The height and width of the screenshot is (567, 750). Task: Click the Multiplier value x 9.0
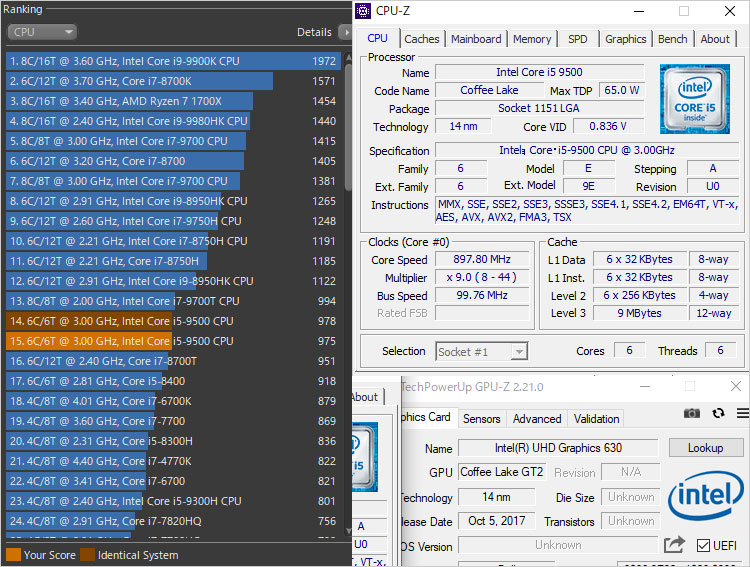(x=482, y=278)
